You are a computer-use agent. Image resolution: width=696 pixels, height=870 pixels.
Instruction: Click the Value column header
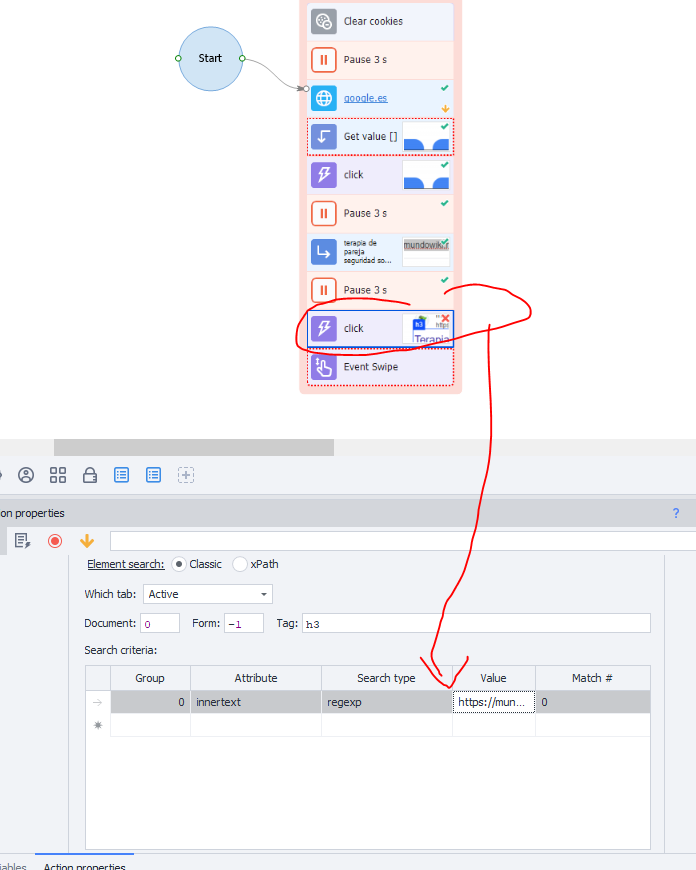(x=493, y=678)
